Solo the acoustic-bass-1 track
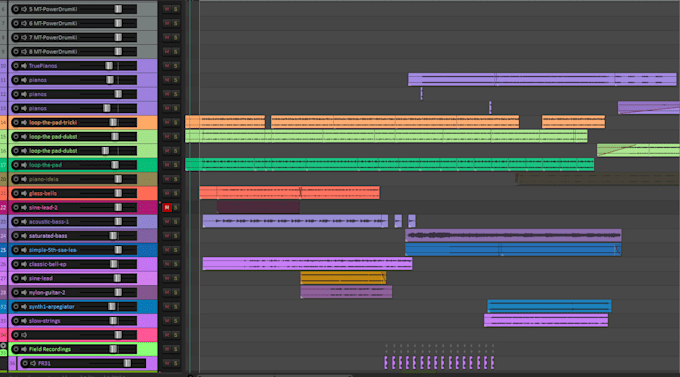This screenshot has height=377, width=680. [176, 222]
